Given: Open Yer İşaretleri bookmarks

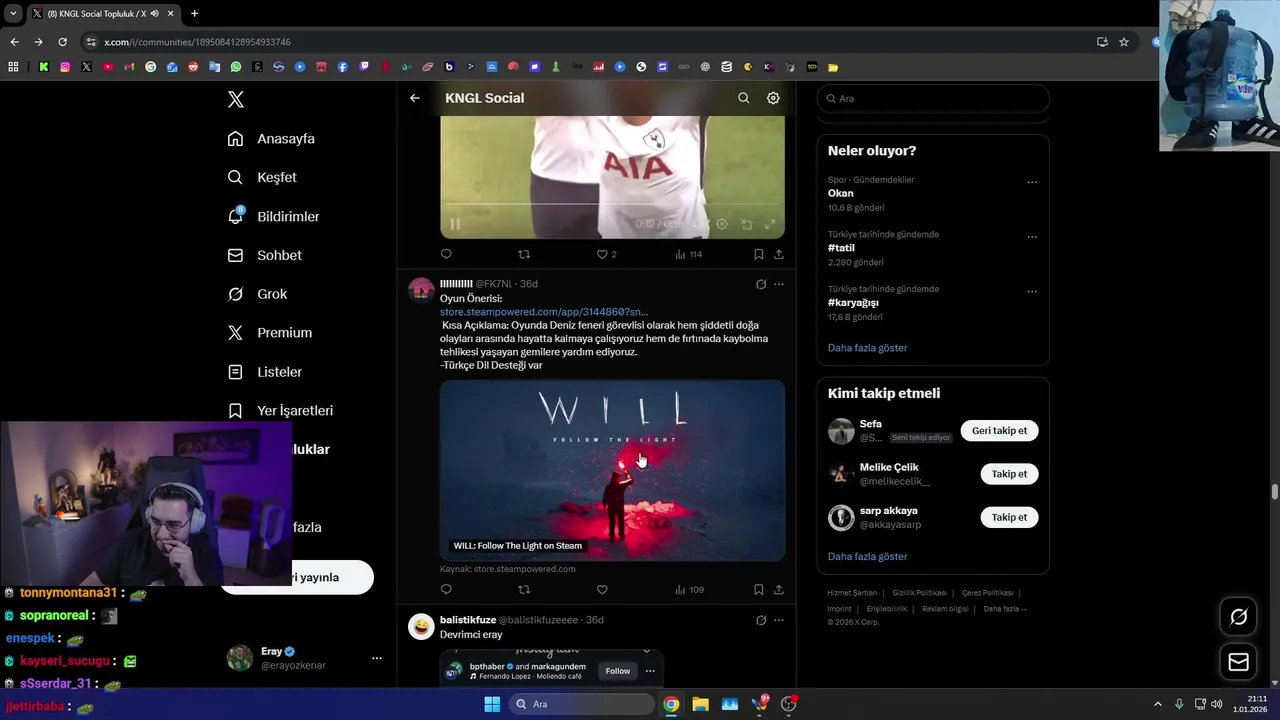Looking at the screenshot, I should (280, 411).
